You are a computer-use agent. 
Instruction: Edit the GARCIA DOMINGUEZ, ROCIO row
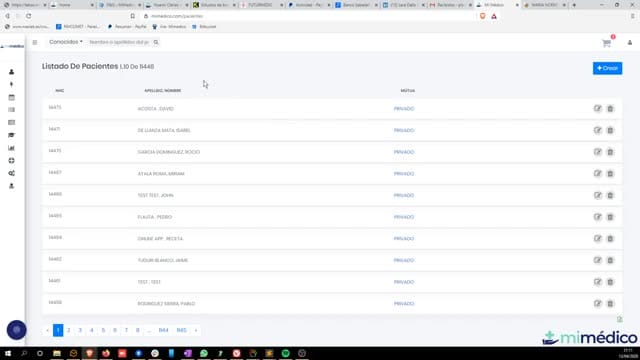pos(598,152)
